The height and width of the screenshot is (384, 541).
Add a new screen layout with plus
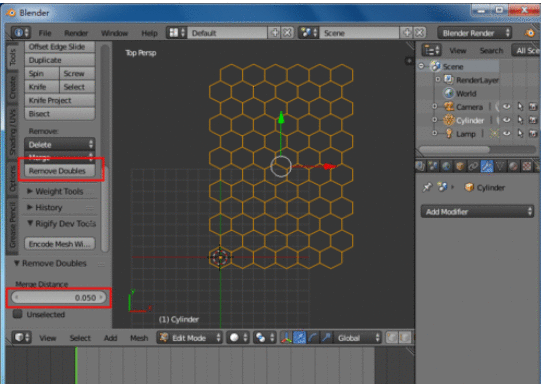275,33
